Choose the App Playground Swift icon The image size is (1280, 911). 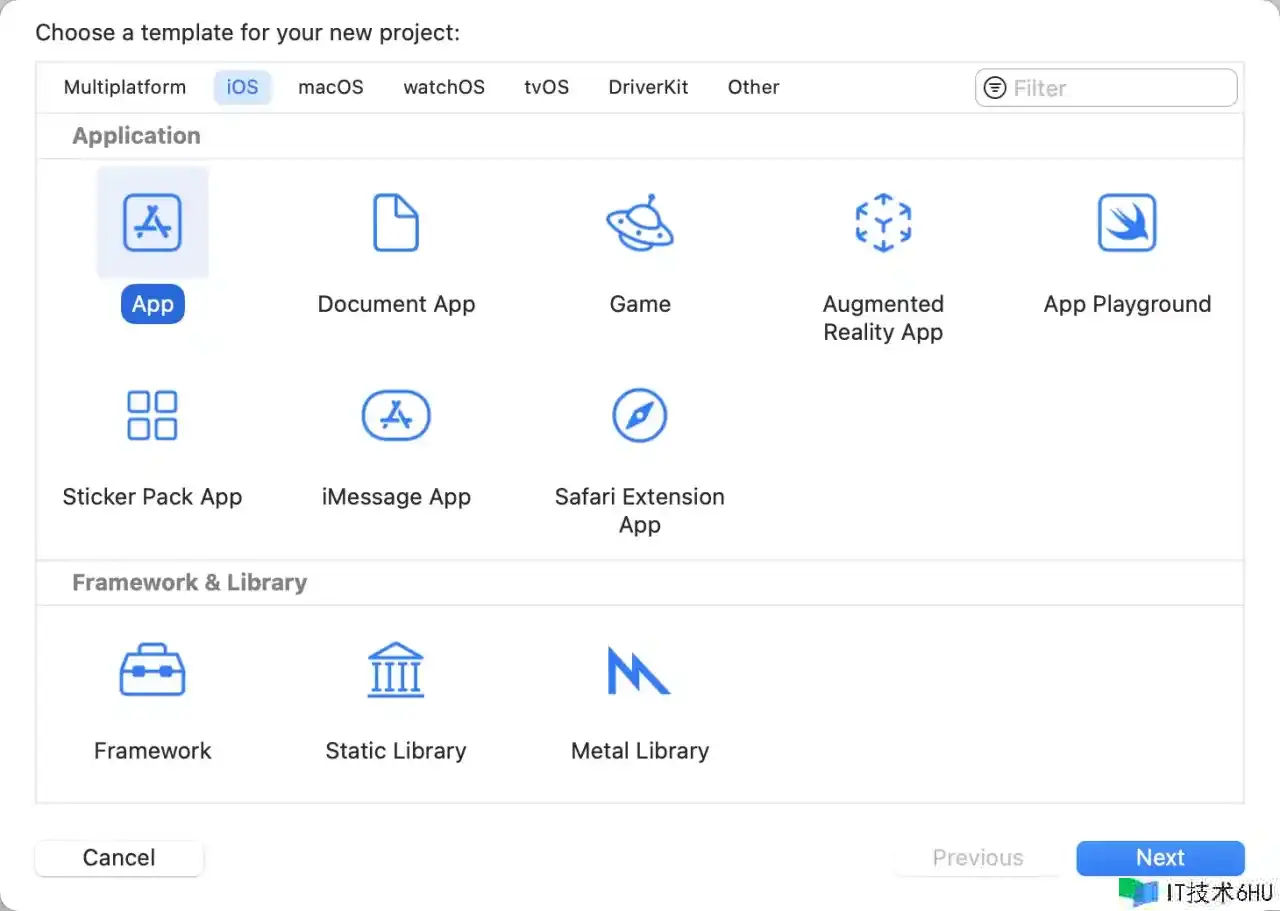pos(1127,222)
